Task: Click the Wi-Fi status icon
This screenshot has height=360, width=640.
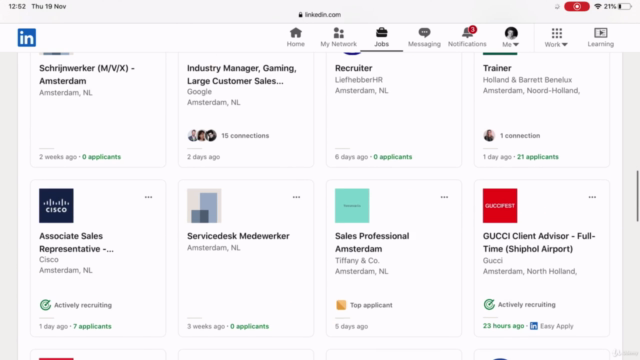Action: pyautogui.click(x=598, y=7)
